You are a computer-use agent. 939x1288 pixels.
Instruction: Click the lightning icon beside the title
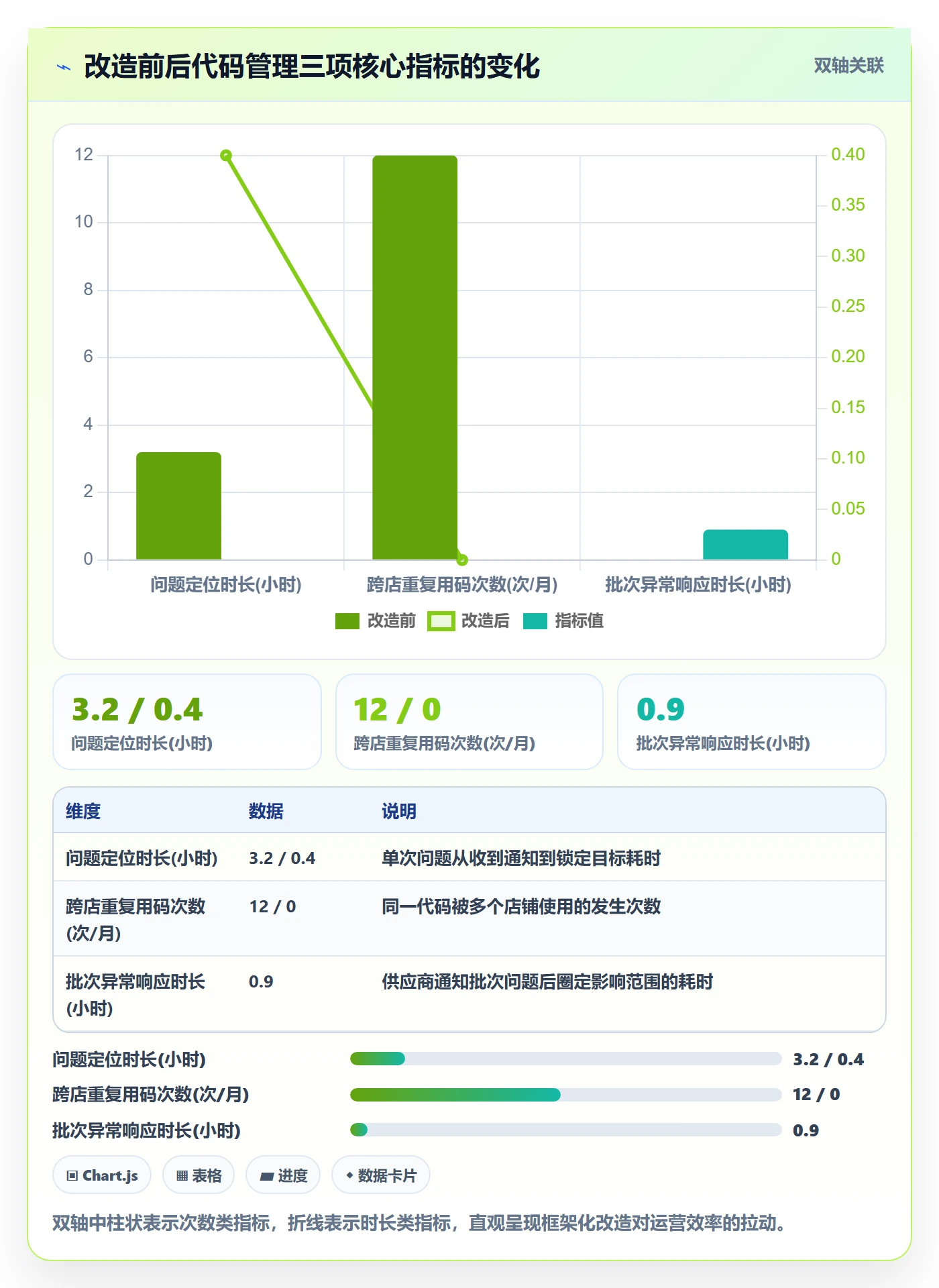click(64, 67)
